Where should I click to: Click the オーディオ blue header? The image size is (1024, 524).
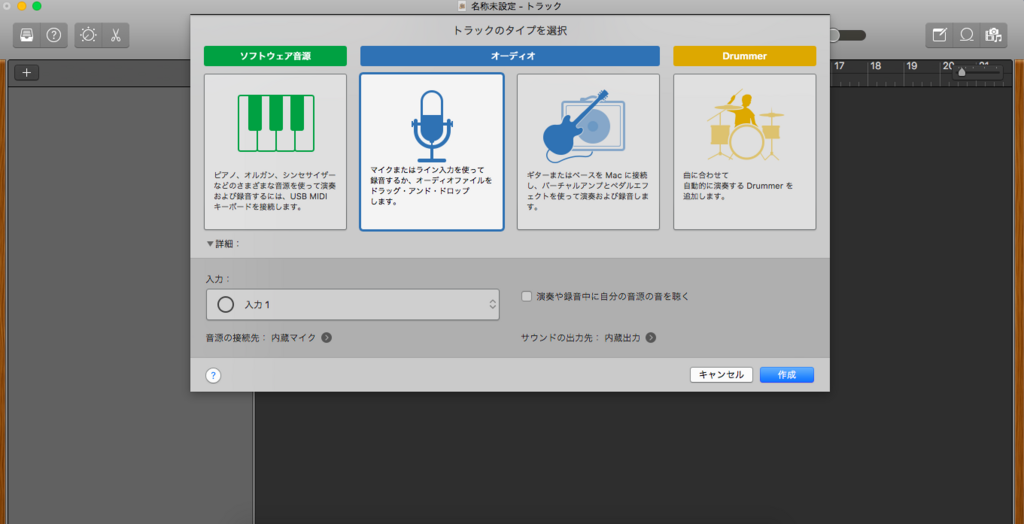tap(510, 56)
